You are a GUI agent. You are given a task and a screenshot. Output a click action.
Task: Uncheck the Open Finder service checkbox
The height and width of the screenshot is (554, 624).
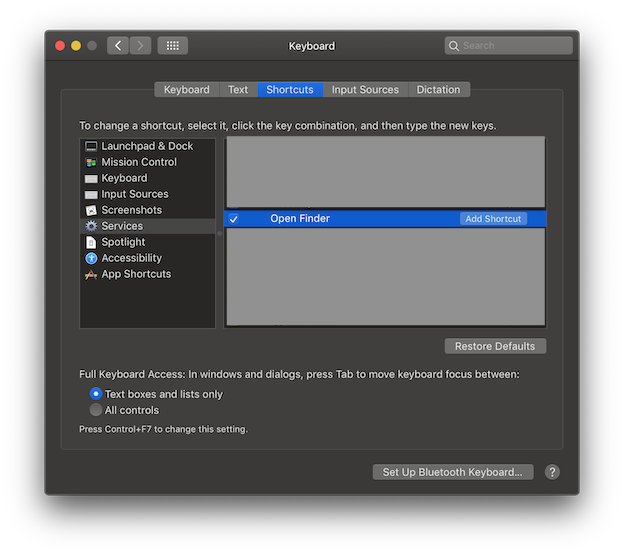(234, 219)
